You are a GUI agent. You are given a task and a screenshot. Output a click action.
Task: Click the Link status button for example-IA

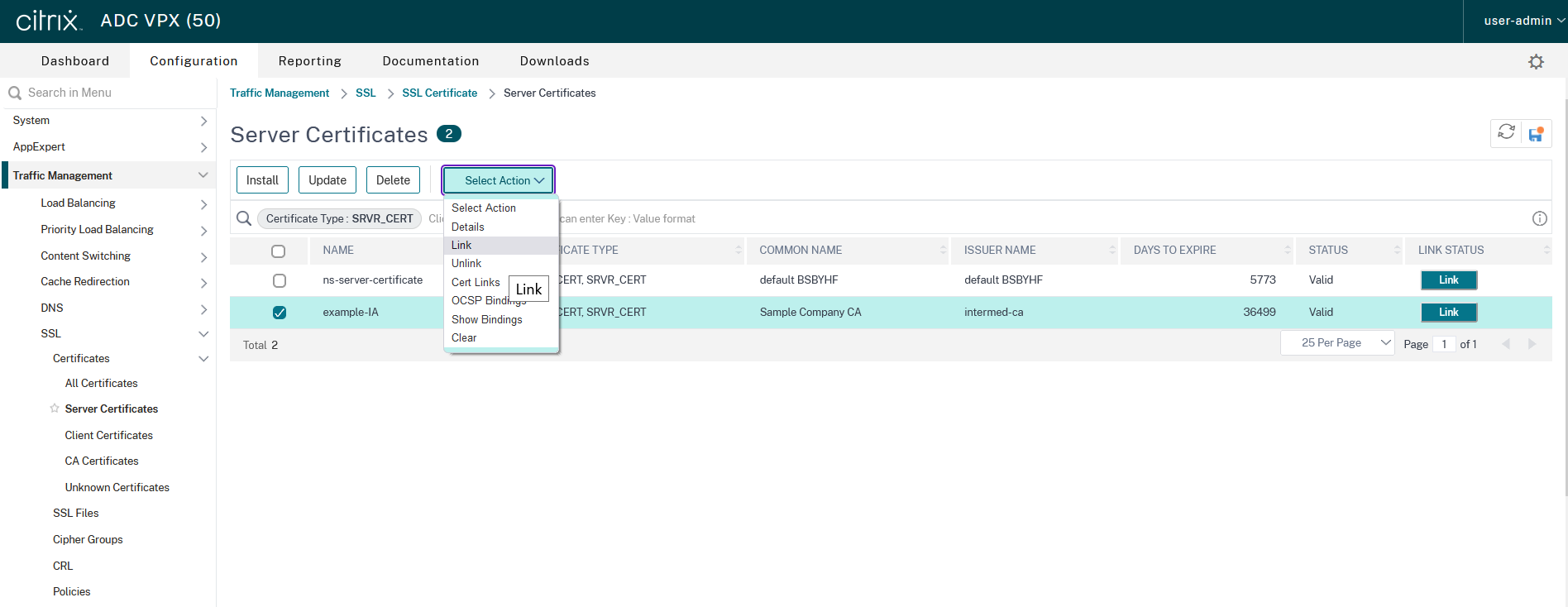click(1448, 313)
